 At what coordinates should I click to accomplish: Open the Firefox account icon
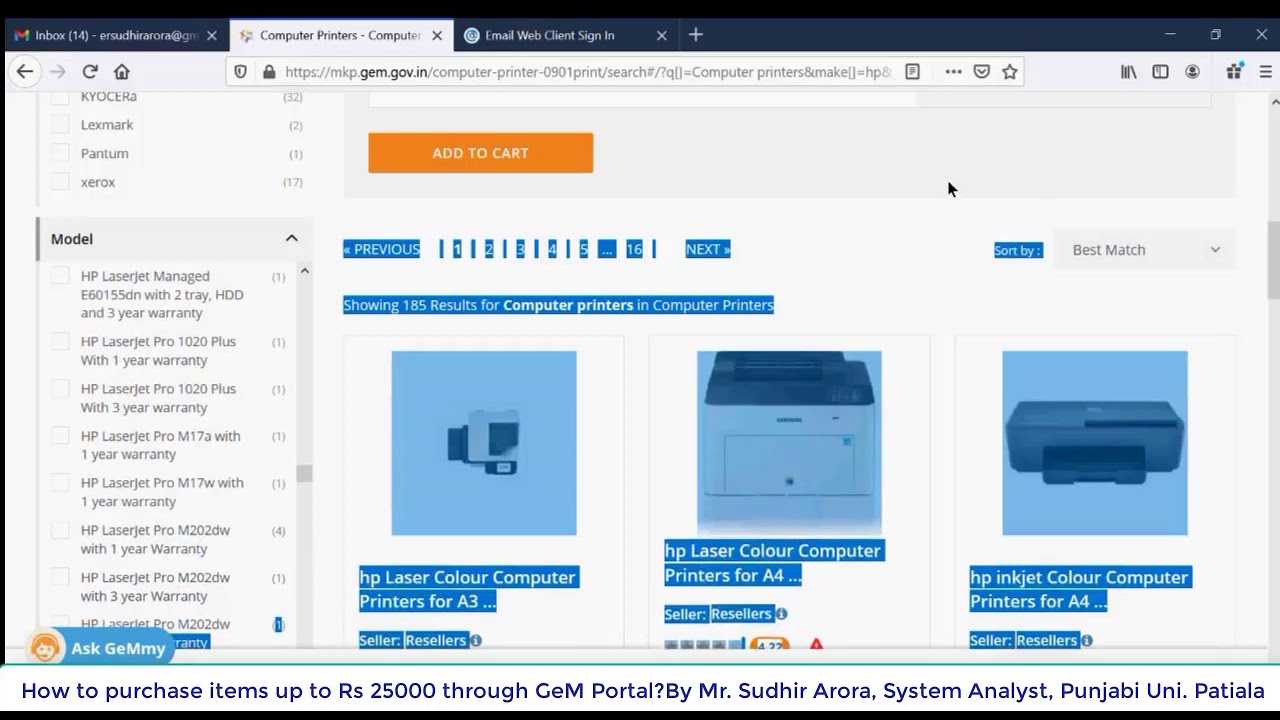(1192, 72)
